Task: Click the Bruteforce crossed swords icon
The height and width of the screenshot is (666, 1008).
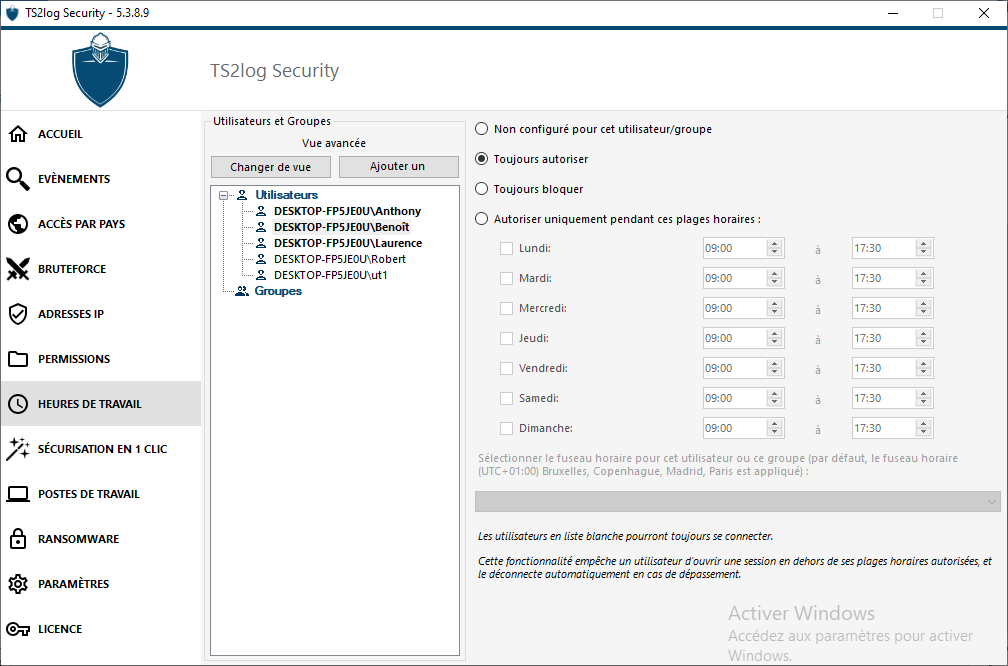Action: coord(18,269)
